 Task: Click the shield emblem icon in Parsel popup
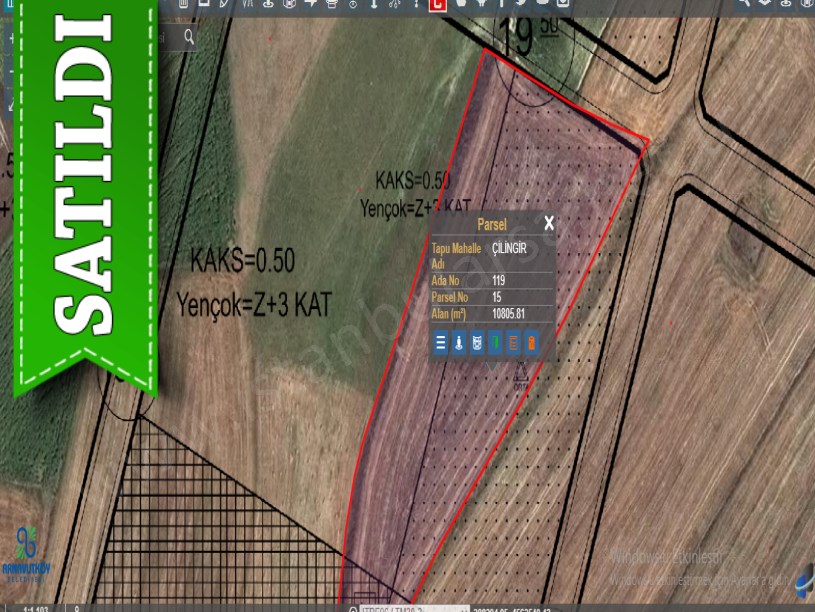(477, 344)
